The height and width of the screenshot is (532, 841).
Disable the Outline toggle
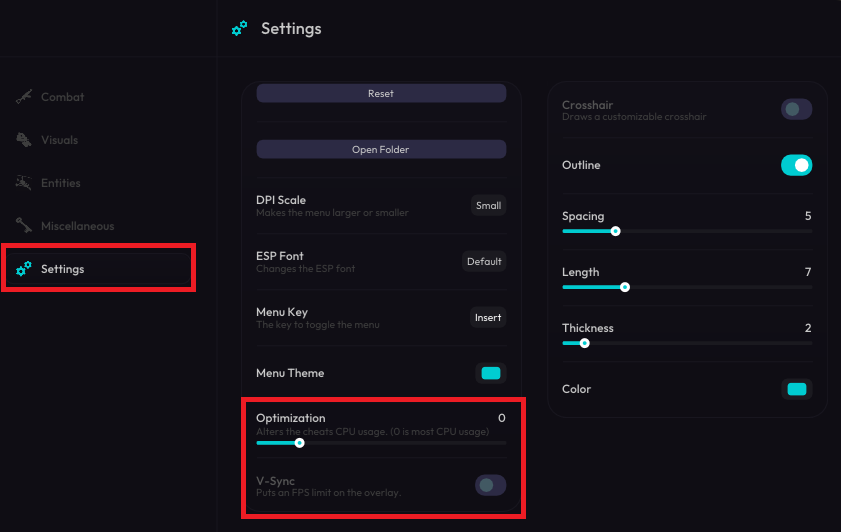[x=796, y=165]
